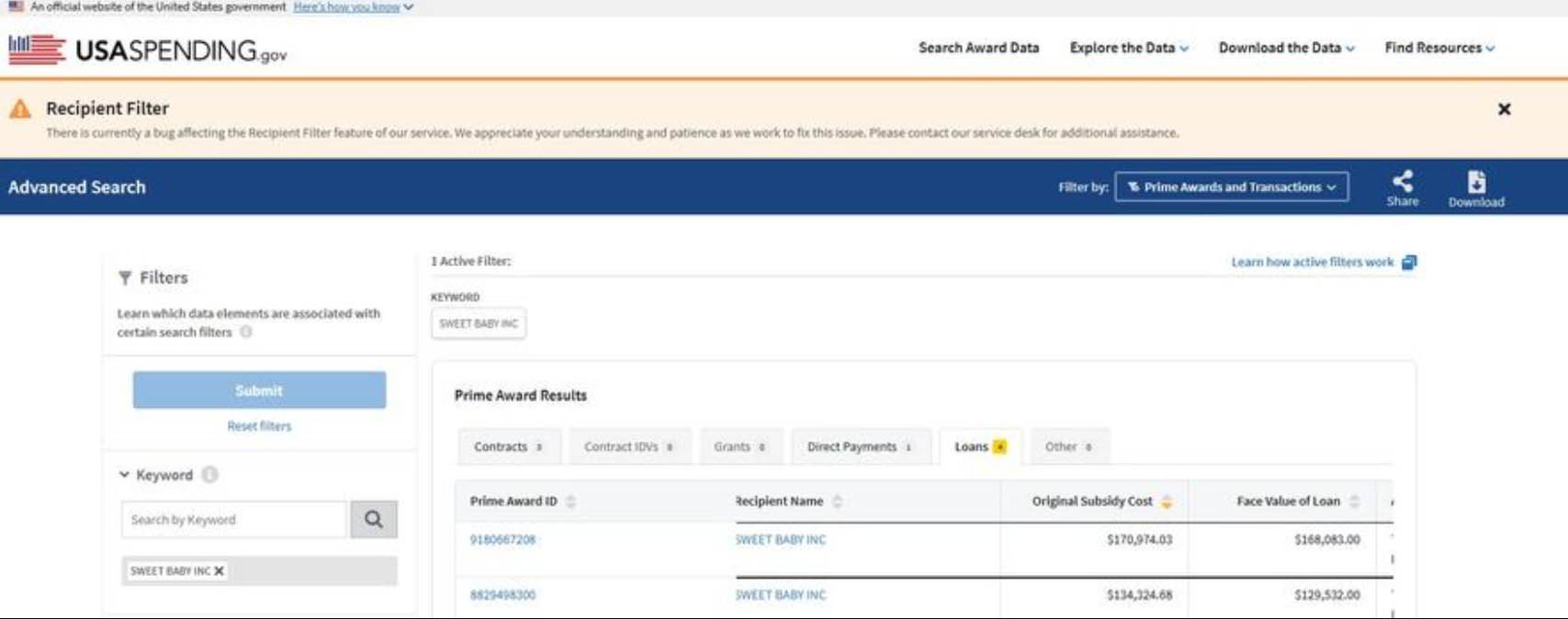The image size is (1568, 619).
Task: Switch to the Contract IDVs tab
Action: (629, 446)
